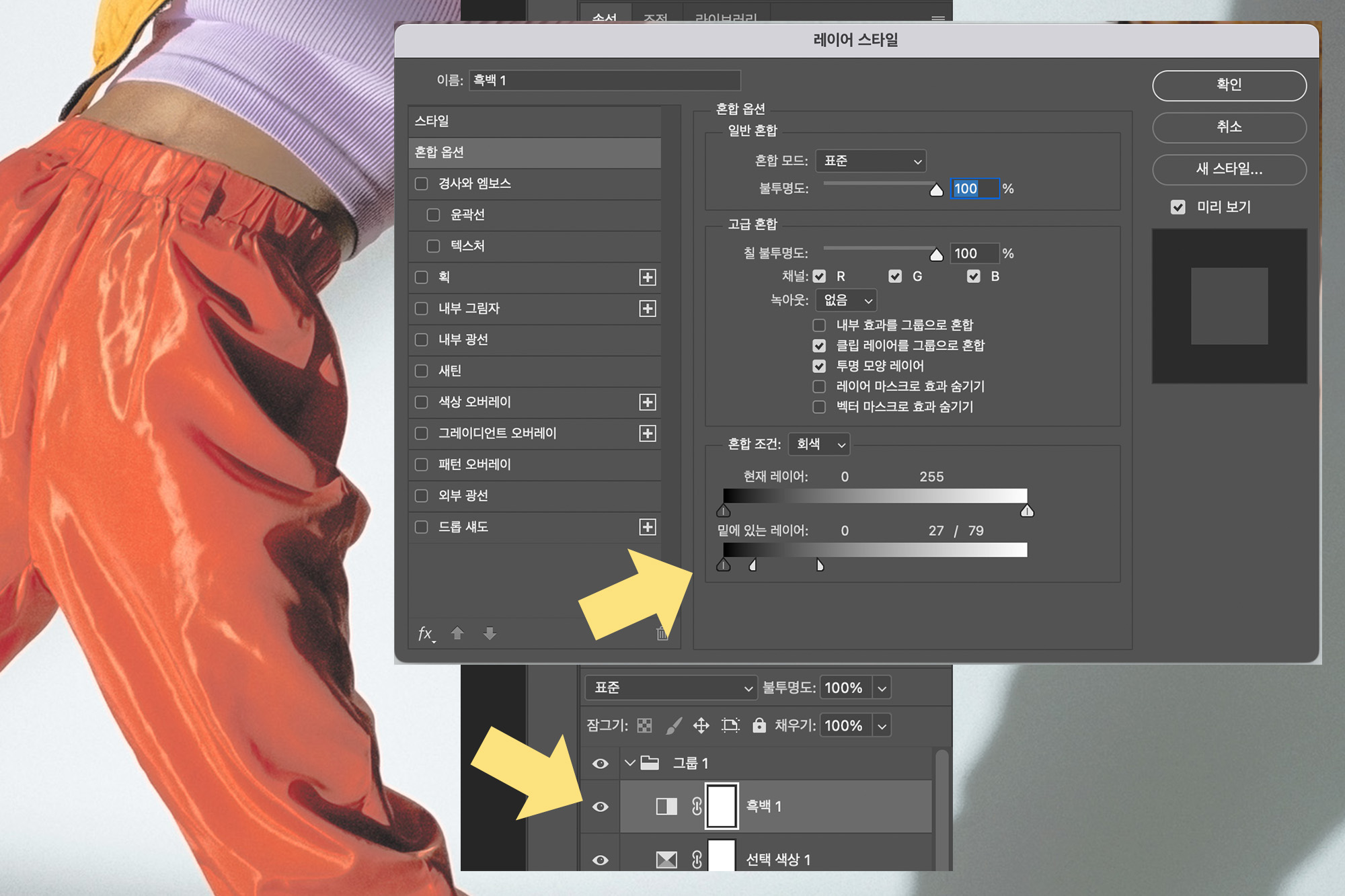Toggle 레이어 마스크로 효과 숨기기 checkbox
Screen dimensions: 1345x896
pos(819,386)
